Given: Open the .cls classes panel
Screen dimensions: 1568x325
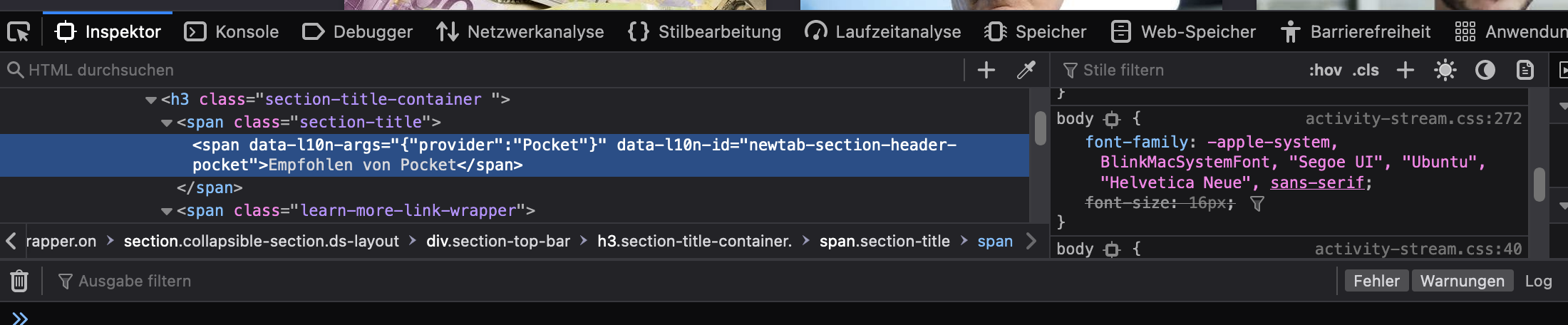Looking at the screenshot, I should pyautogui.click(x=1366, y=70).
